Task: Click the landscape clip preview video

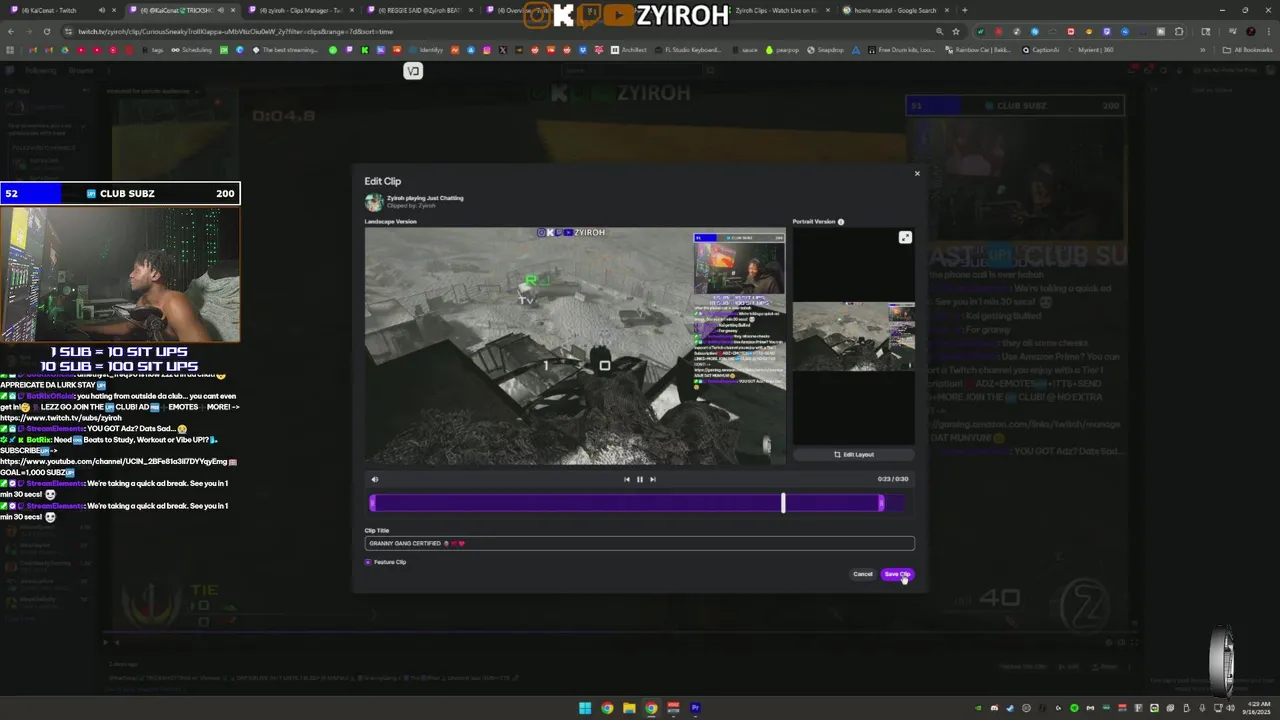Action: [x=575, y=346]
